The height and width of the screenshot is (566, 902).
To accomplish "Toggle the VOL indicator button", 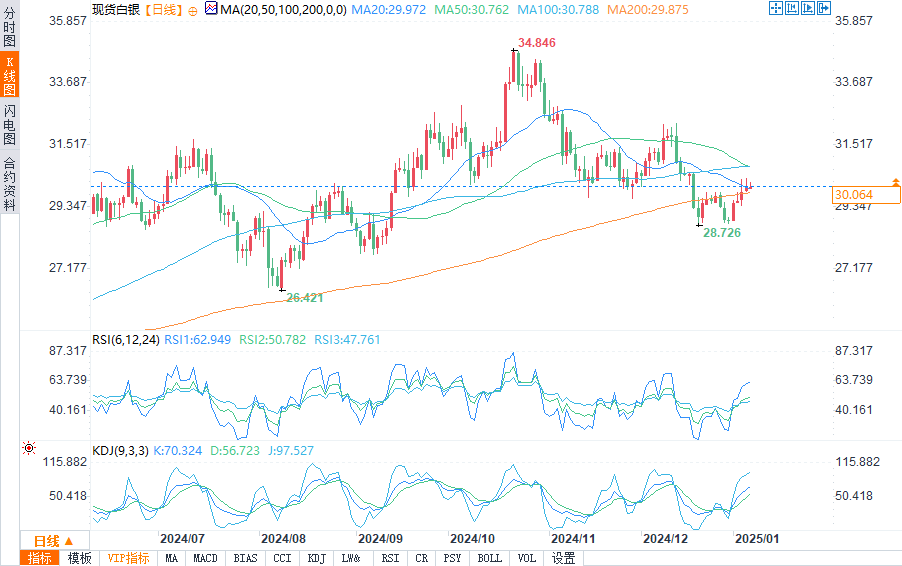I will pyautogui.click(x=526, y=558).
